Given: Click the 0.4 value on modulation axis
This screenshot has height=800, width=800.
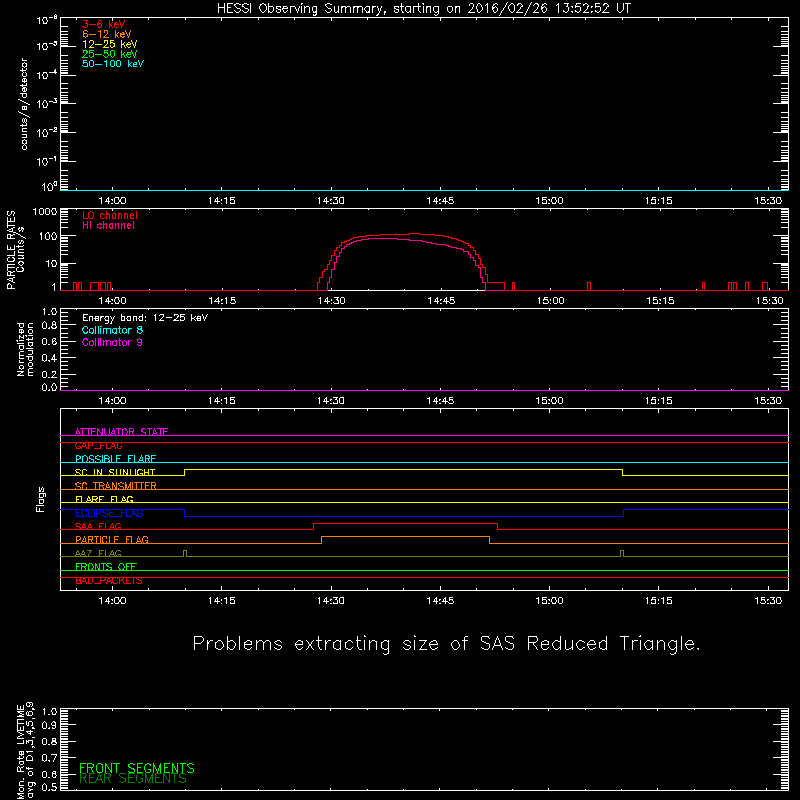Looking at the screenshot, I should 49,358.
